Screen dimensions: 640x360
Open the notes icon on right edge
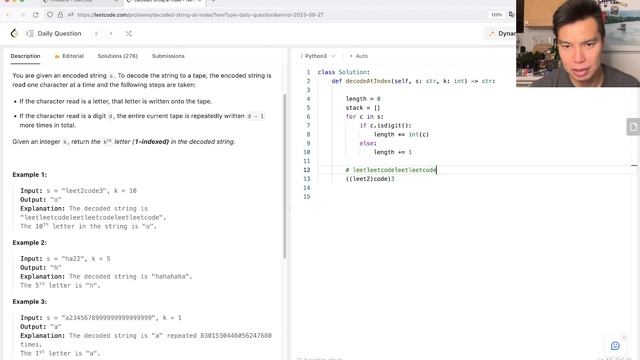(x=633, y=127)
